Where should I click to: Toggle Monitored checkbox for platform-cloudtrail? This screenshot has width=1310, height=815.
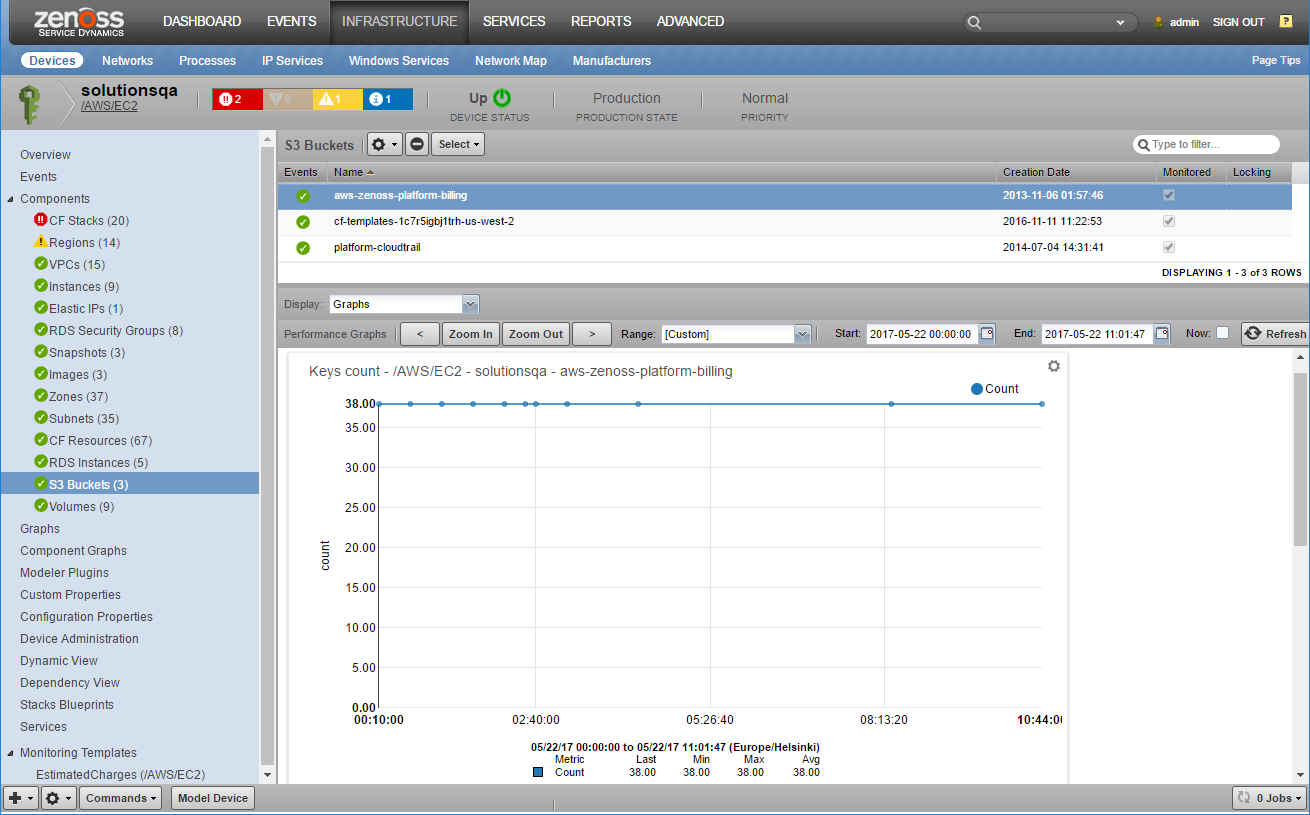[x=1169, y=247]
